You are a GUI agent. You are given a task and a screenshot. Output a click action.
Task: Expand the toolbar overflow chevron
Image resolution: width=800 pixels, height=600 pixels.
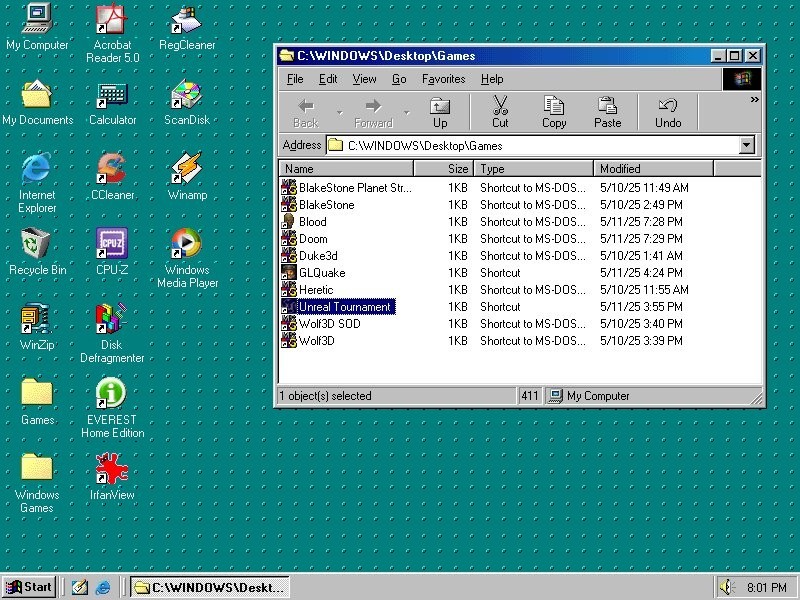point(754,100)
